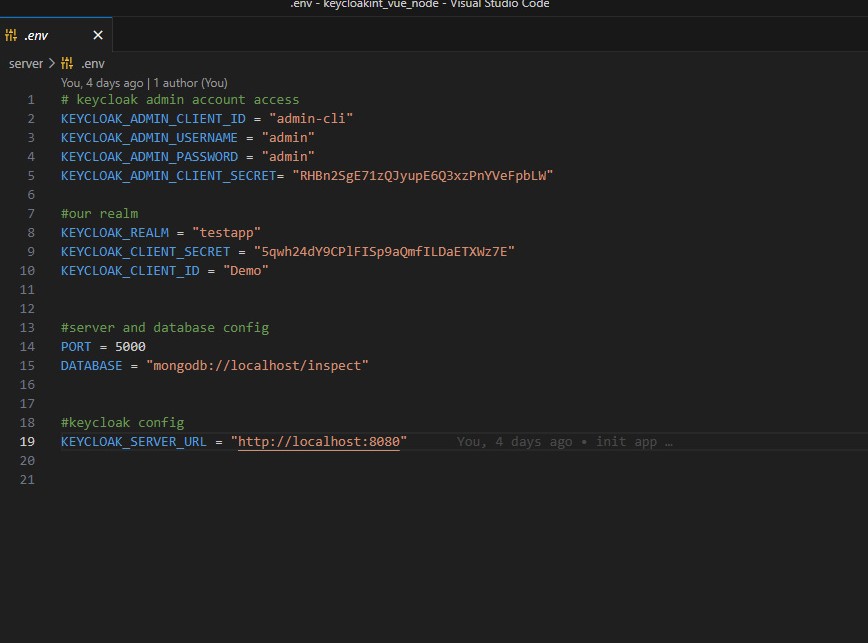Click line number 1 in gutter
The width and height of the screenshot is (868, 643).
click(31, 100)
